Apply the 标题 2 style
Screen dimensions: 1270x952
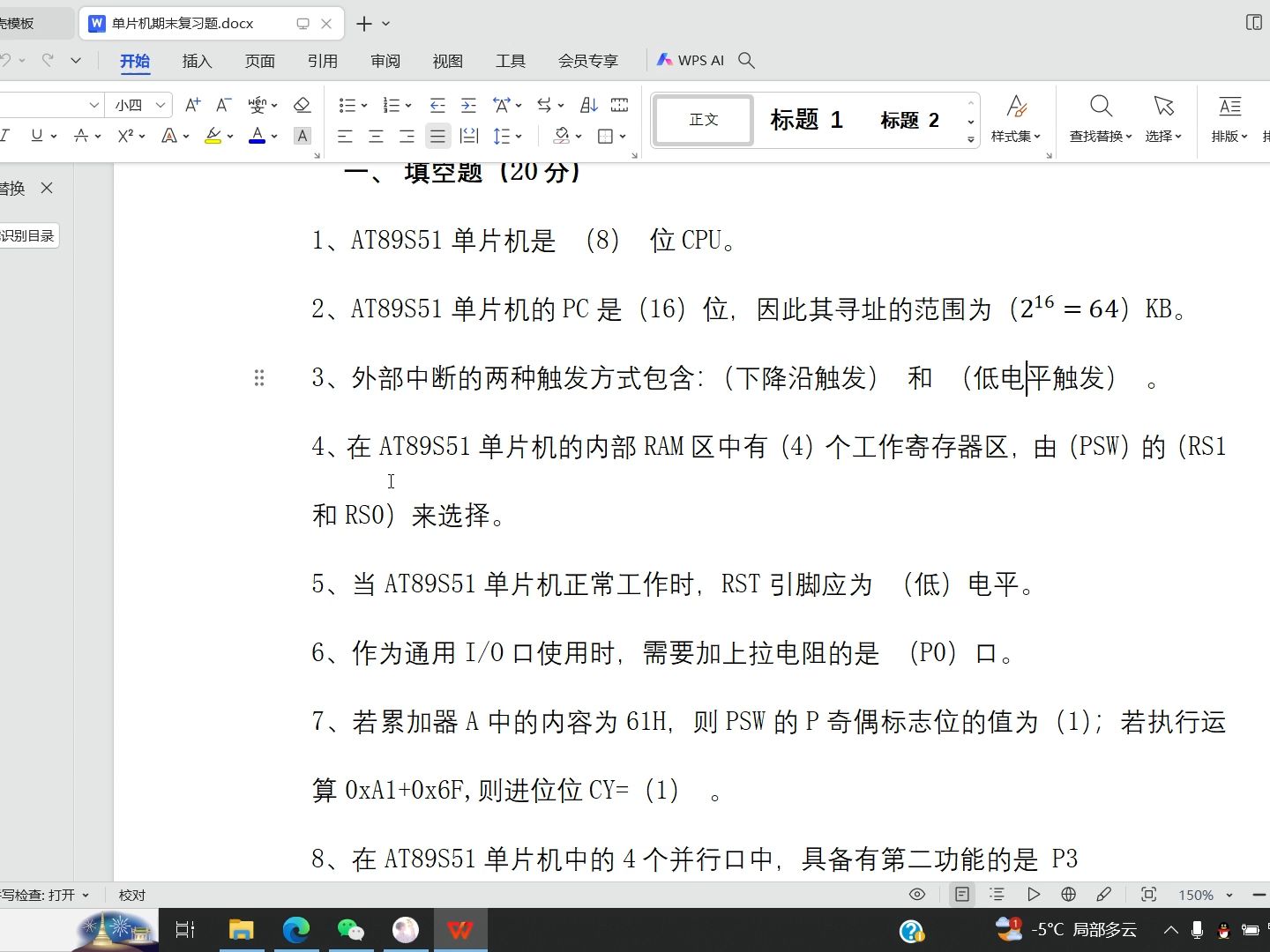[909, 120]
